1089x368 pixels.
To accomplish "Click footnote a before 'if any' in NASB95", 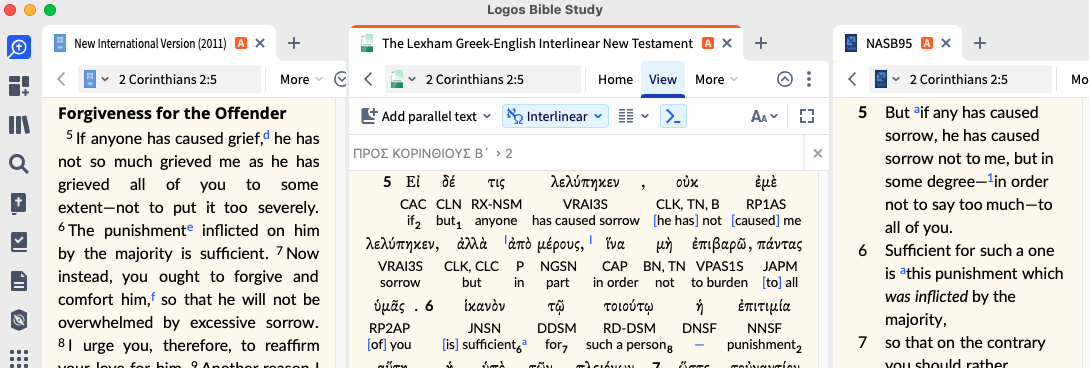I will click(917, 109).
